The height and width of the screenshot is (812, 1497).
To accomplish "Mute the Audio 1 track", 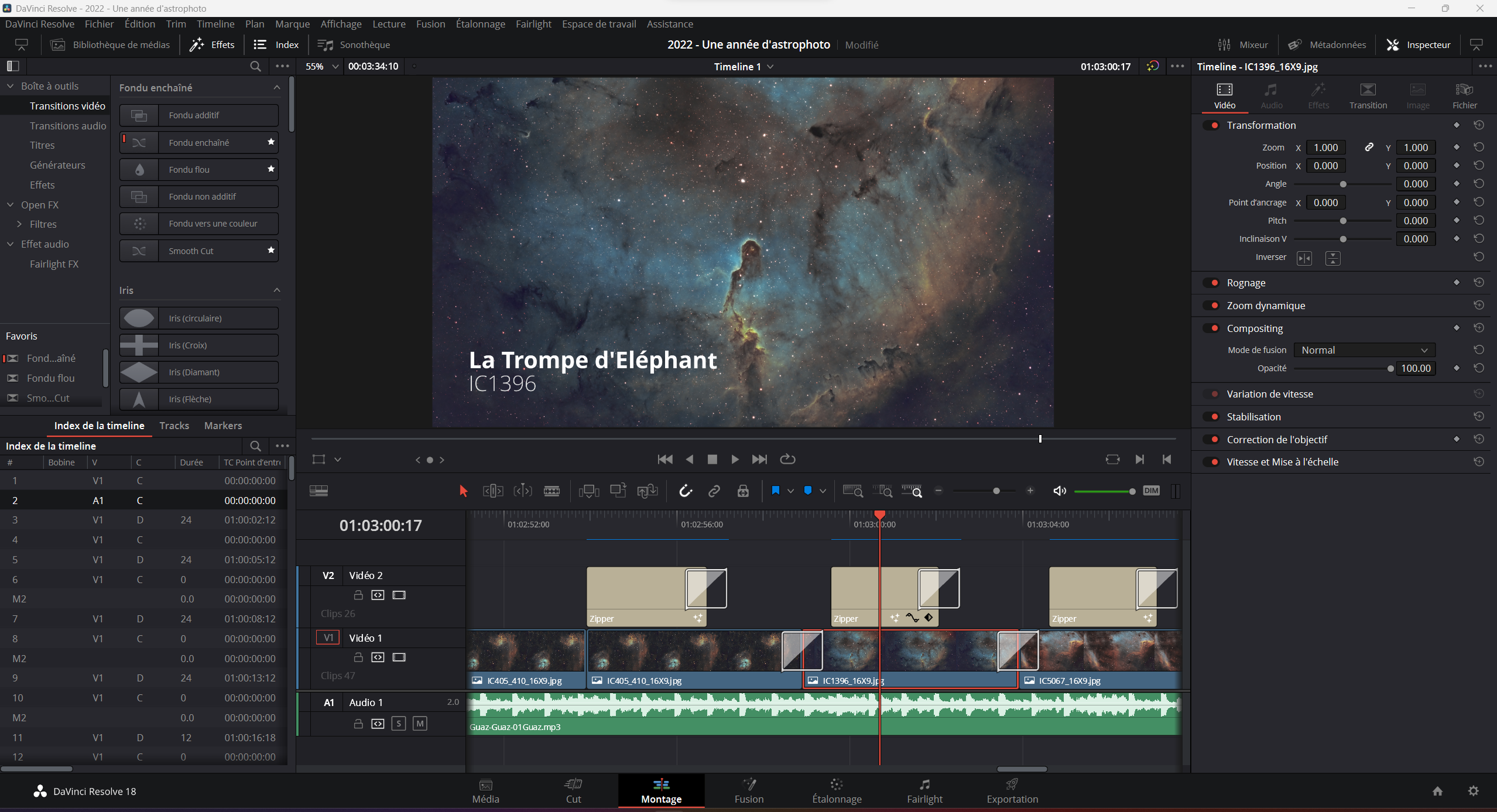I will [420, 724].
